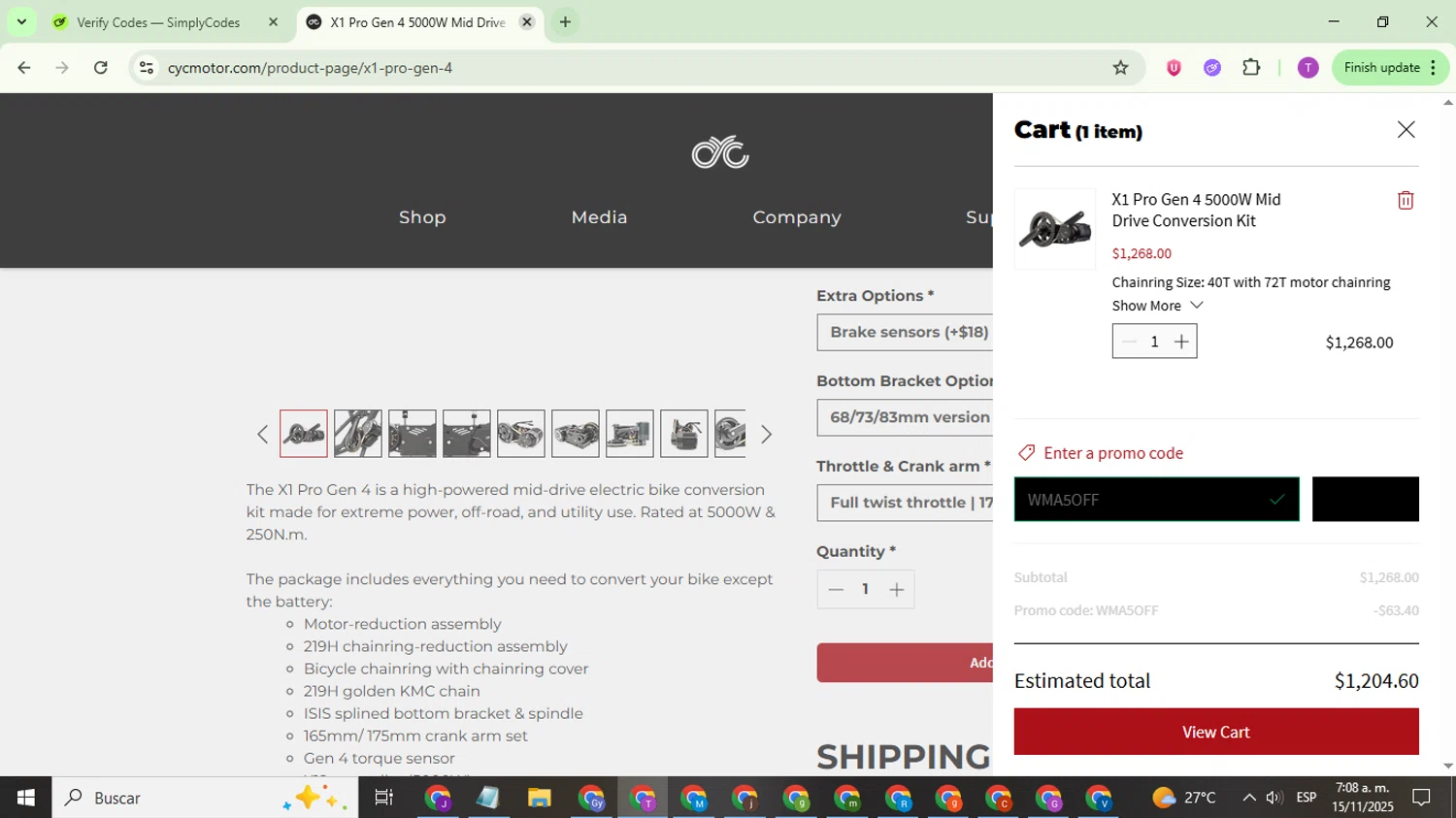Show previous gallery thumbnails
This screenshot has width=1456, height=818.
click(x=262, y=434)
